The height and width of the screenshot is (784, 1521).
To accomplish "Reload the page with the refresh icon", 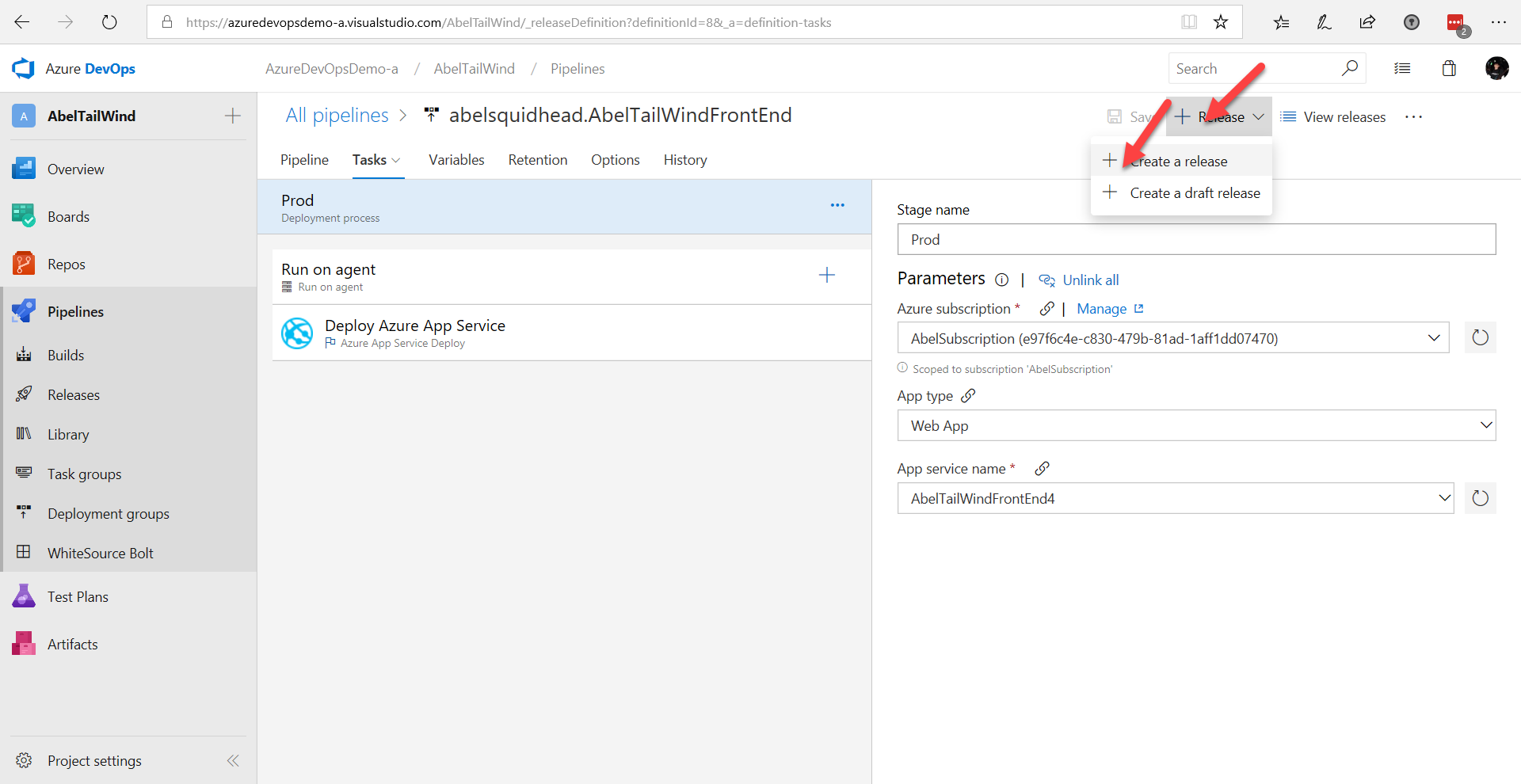I will (x=109, y=22).
